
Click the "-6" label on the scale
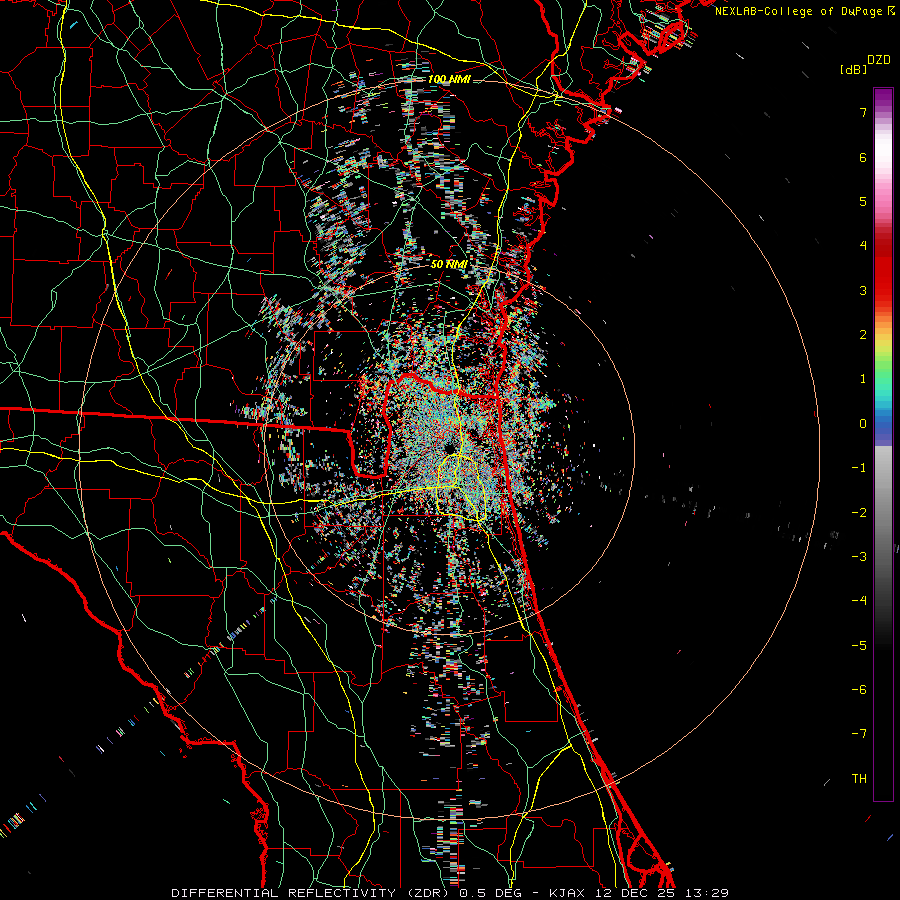[859, 690]
